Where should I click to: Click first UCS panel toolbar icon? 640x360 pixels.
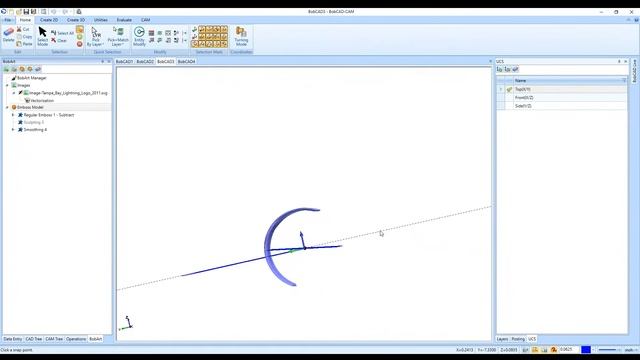point(500,69)
